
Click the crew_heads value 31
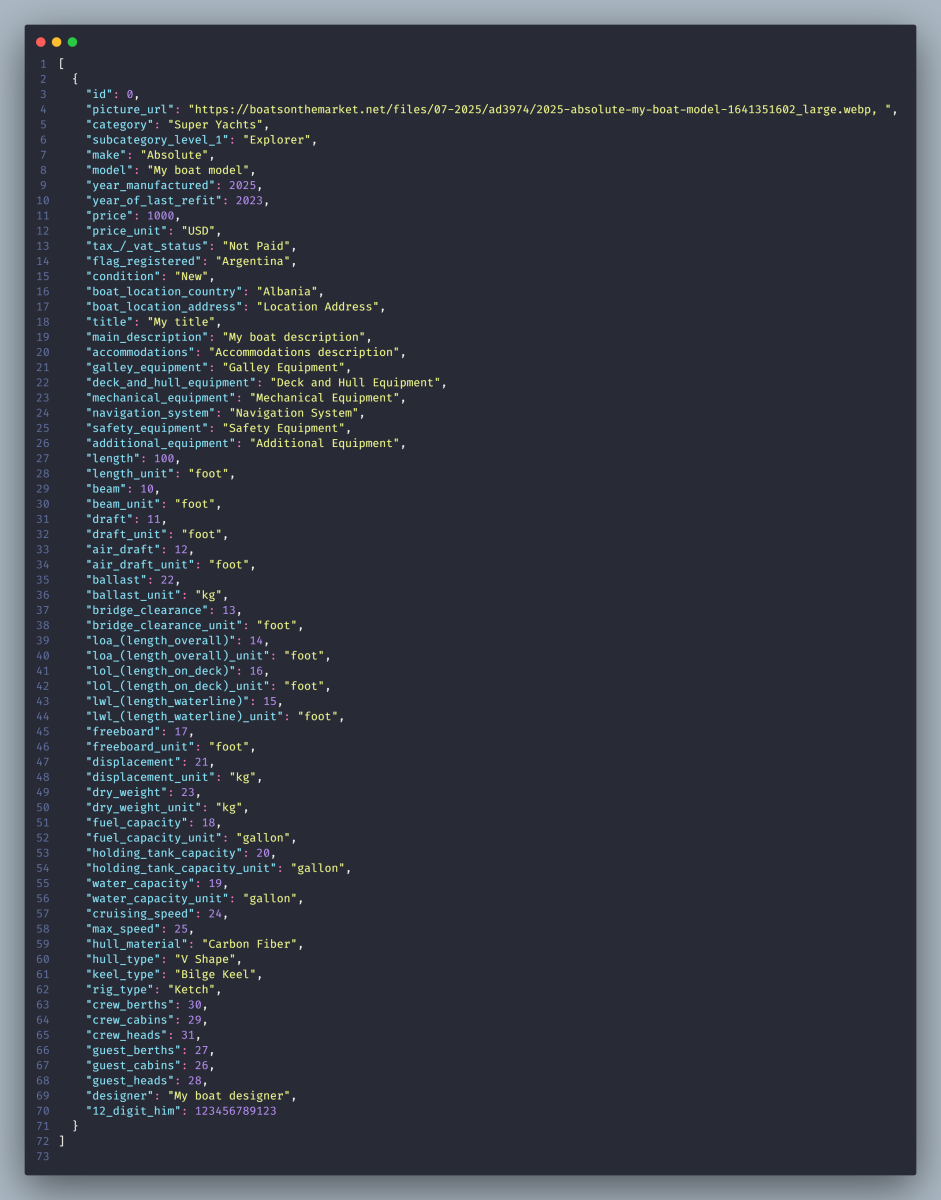(188, 1035)
